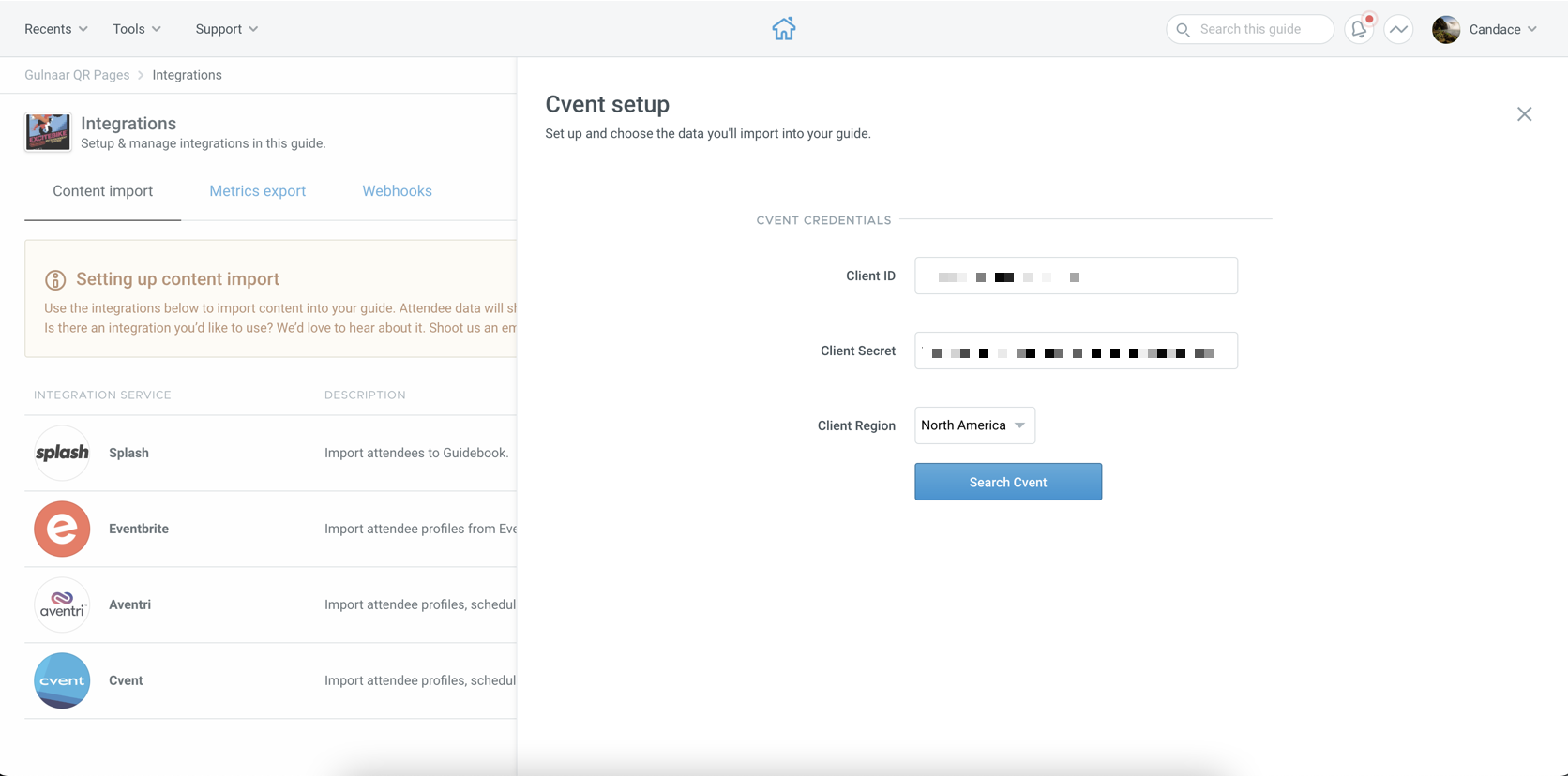Click the DESCRIPTION column header
The height and width of the screenshot is (776, 1568).
(365, 395)
